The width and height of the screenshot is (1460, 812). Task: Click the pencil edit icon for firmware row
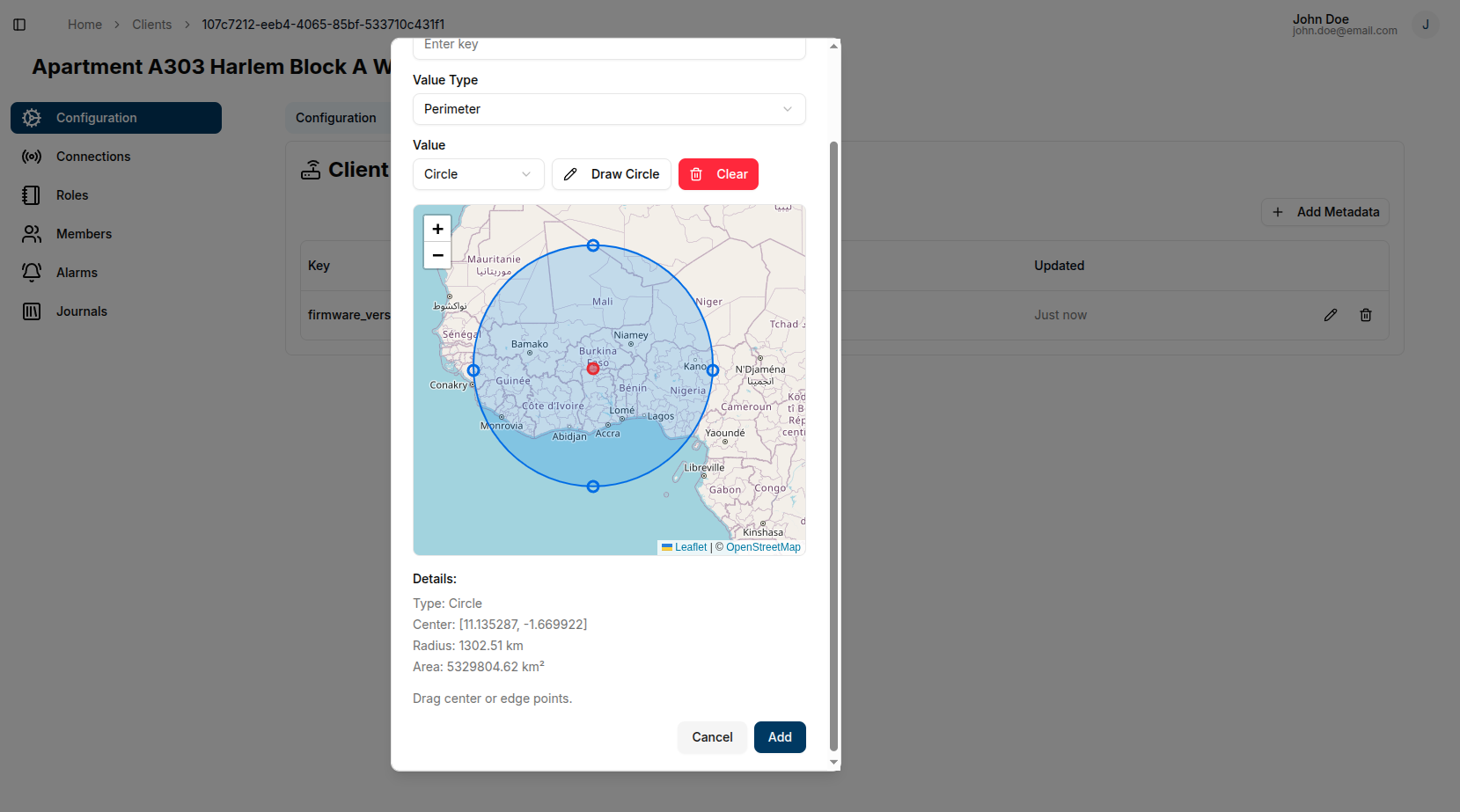pyautogui.click(x=1330, y=315)
